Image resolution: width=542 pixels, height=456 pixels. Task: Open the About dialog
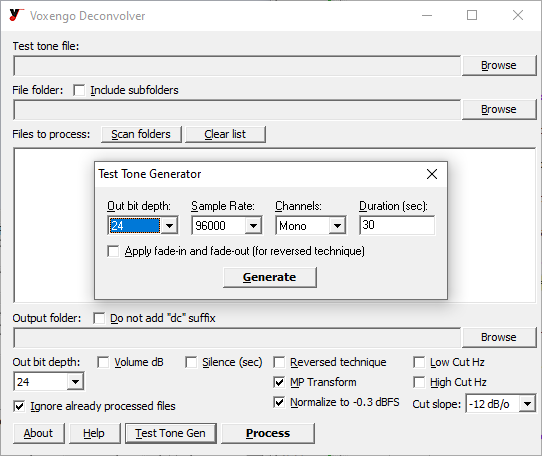(x=39, y=433)
